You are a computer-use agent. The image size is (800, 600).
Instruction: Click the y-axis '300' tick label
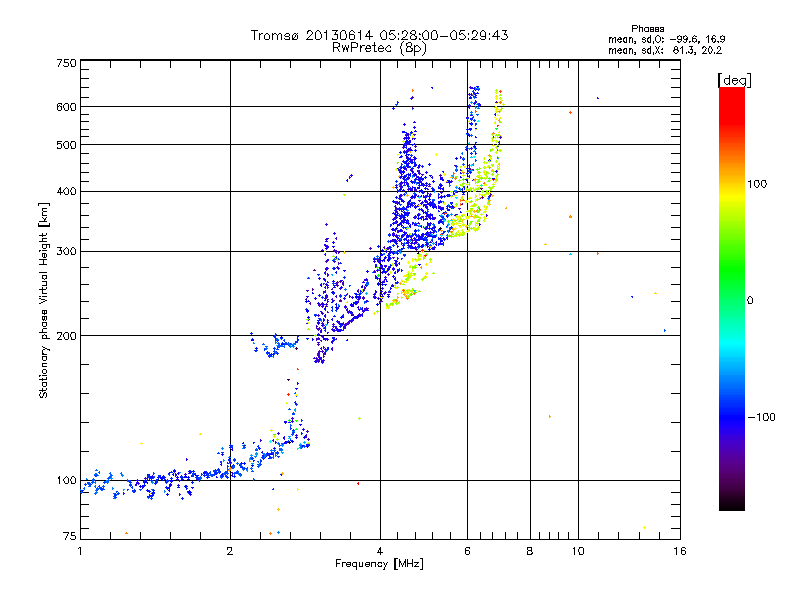(66, 251)
